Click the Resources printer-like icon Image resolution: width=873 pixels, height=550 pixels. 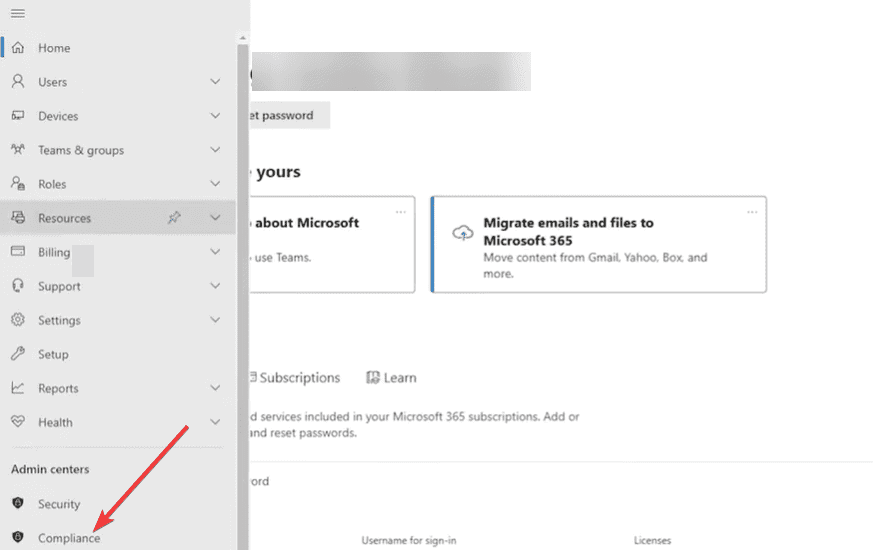click(18, 218)
